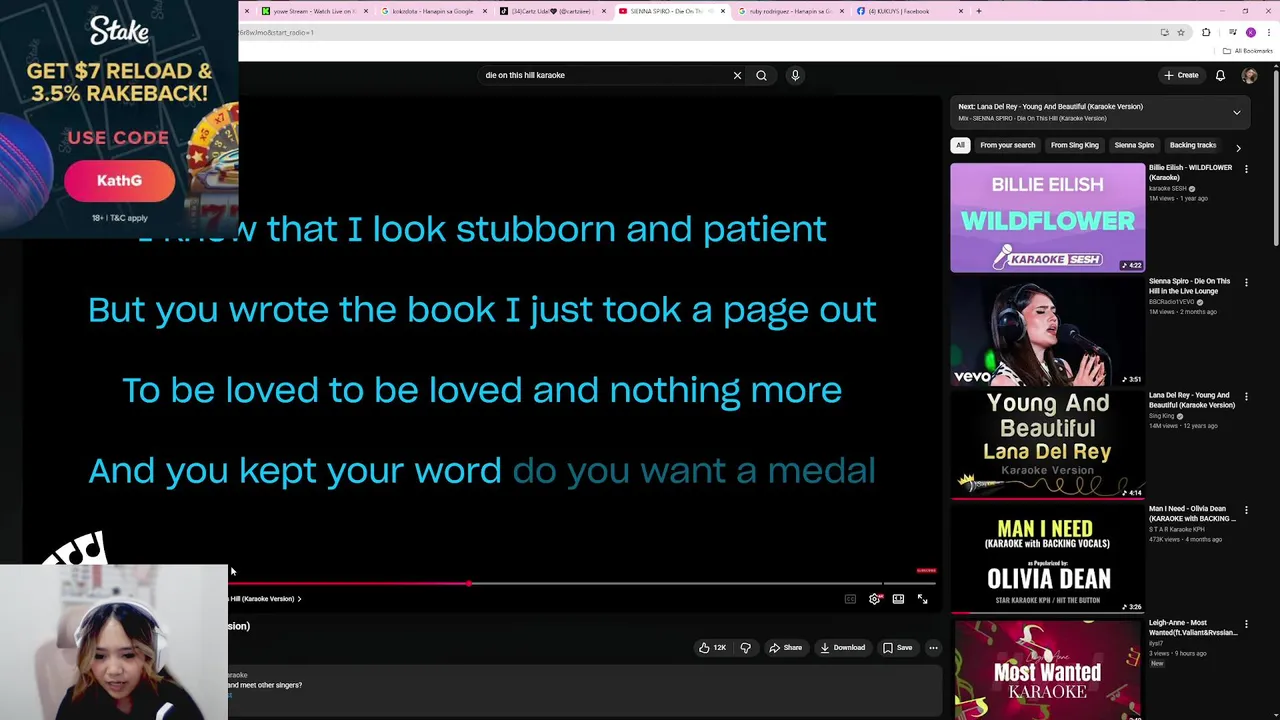Open options for Leigh-Anne Most Wanted video
Viewport: 1280px width, 720px height.
tap(1246, 625)
